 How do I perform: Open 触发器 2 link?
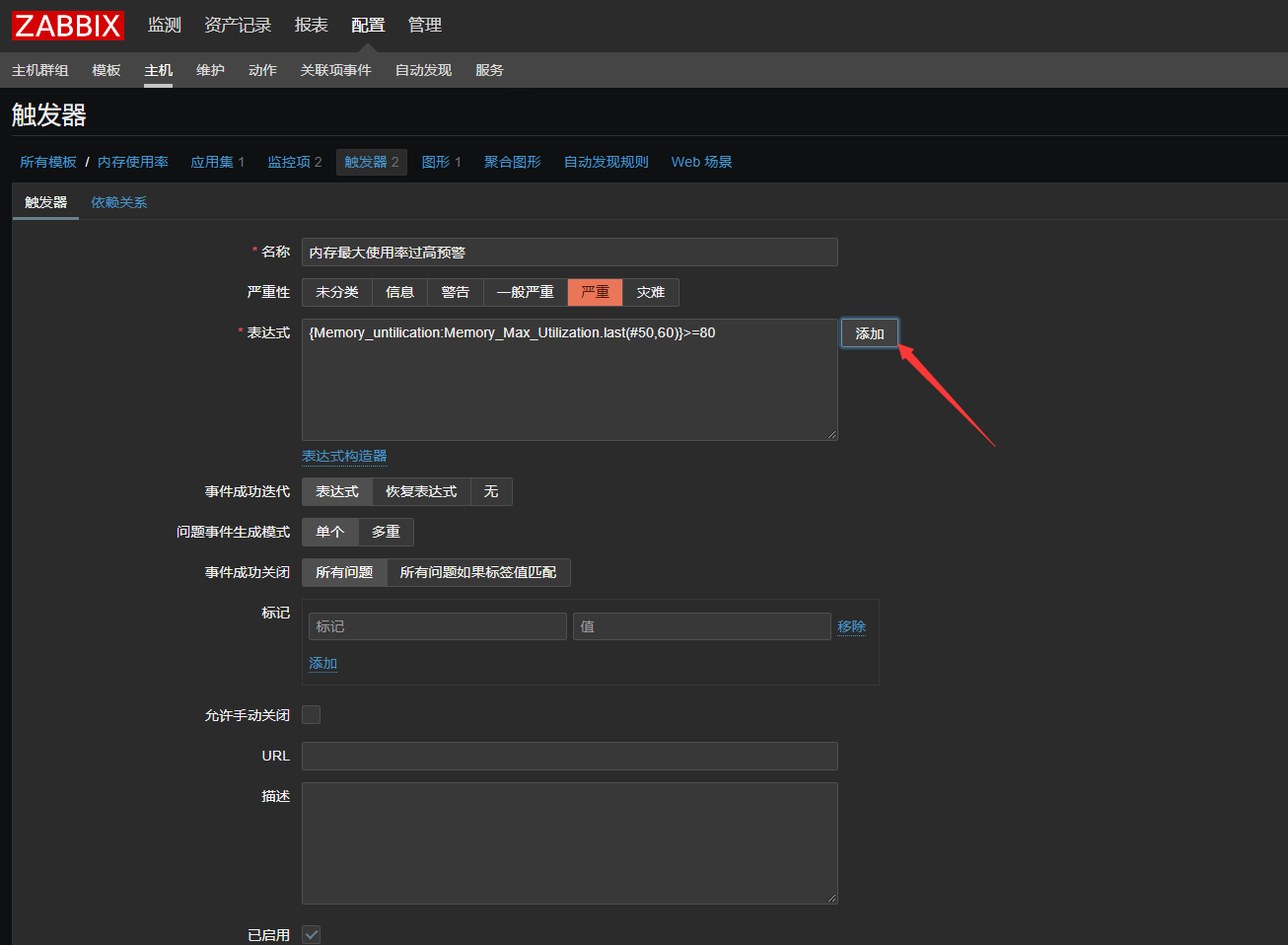[372, 162]
